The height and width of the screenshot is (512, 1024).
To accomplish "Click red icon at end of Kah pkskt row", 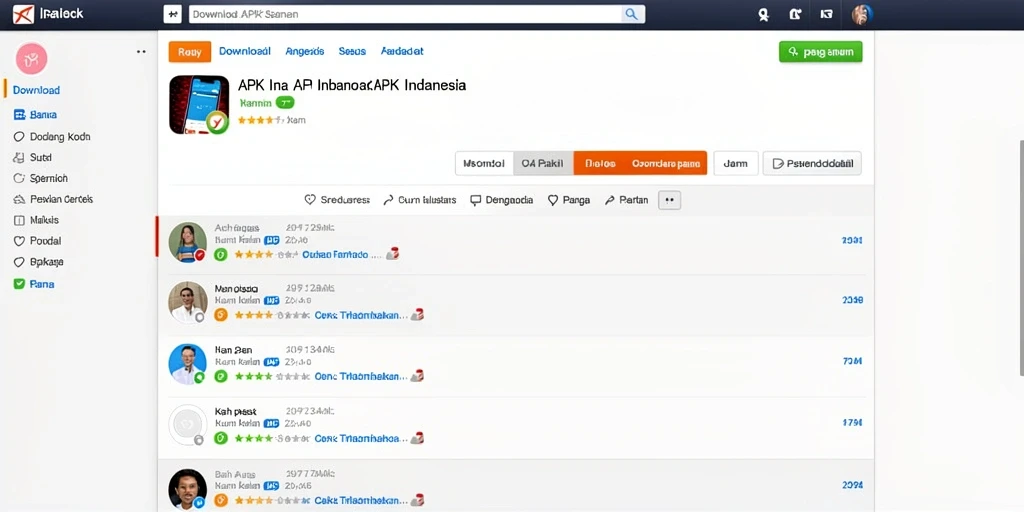I will point(417,438).
